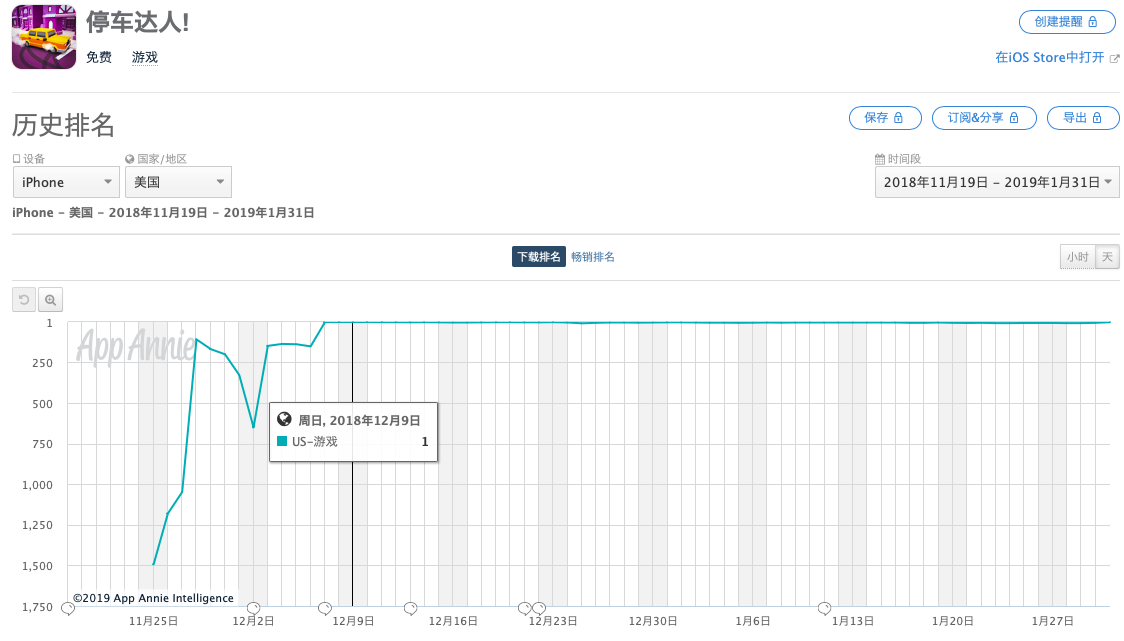This screenshot has height=641, width=1124.
Task: Open the date range picker dropdown
Action: [x=997, y=182]
